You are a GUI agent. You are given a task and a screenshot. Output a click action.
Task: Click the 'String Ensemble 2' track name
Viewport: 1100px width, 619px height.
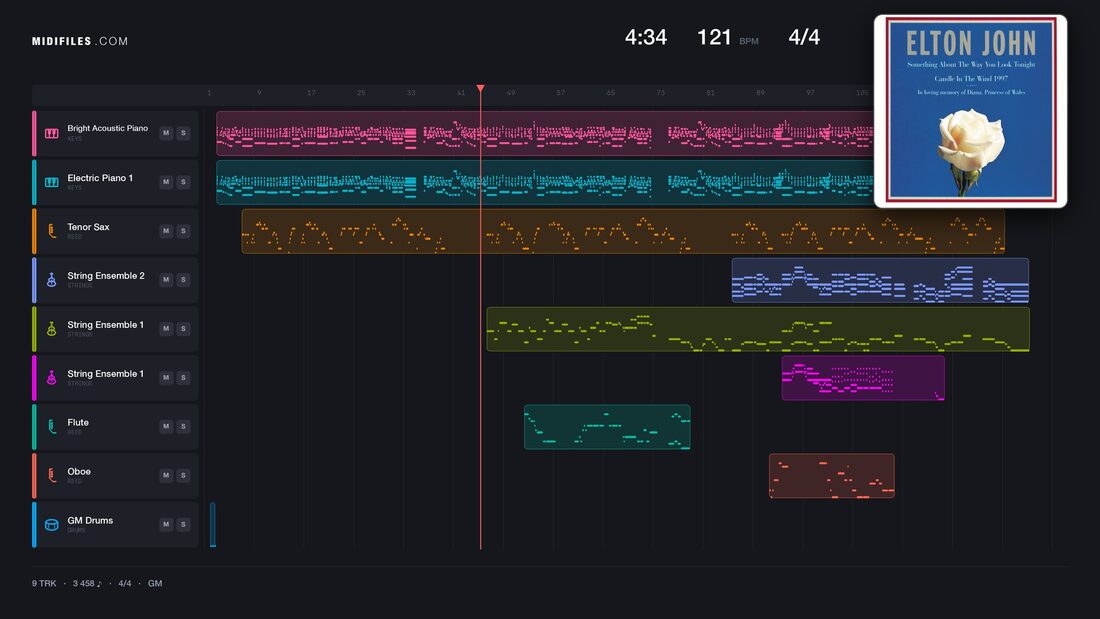click(x=106, y=276)
